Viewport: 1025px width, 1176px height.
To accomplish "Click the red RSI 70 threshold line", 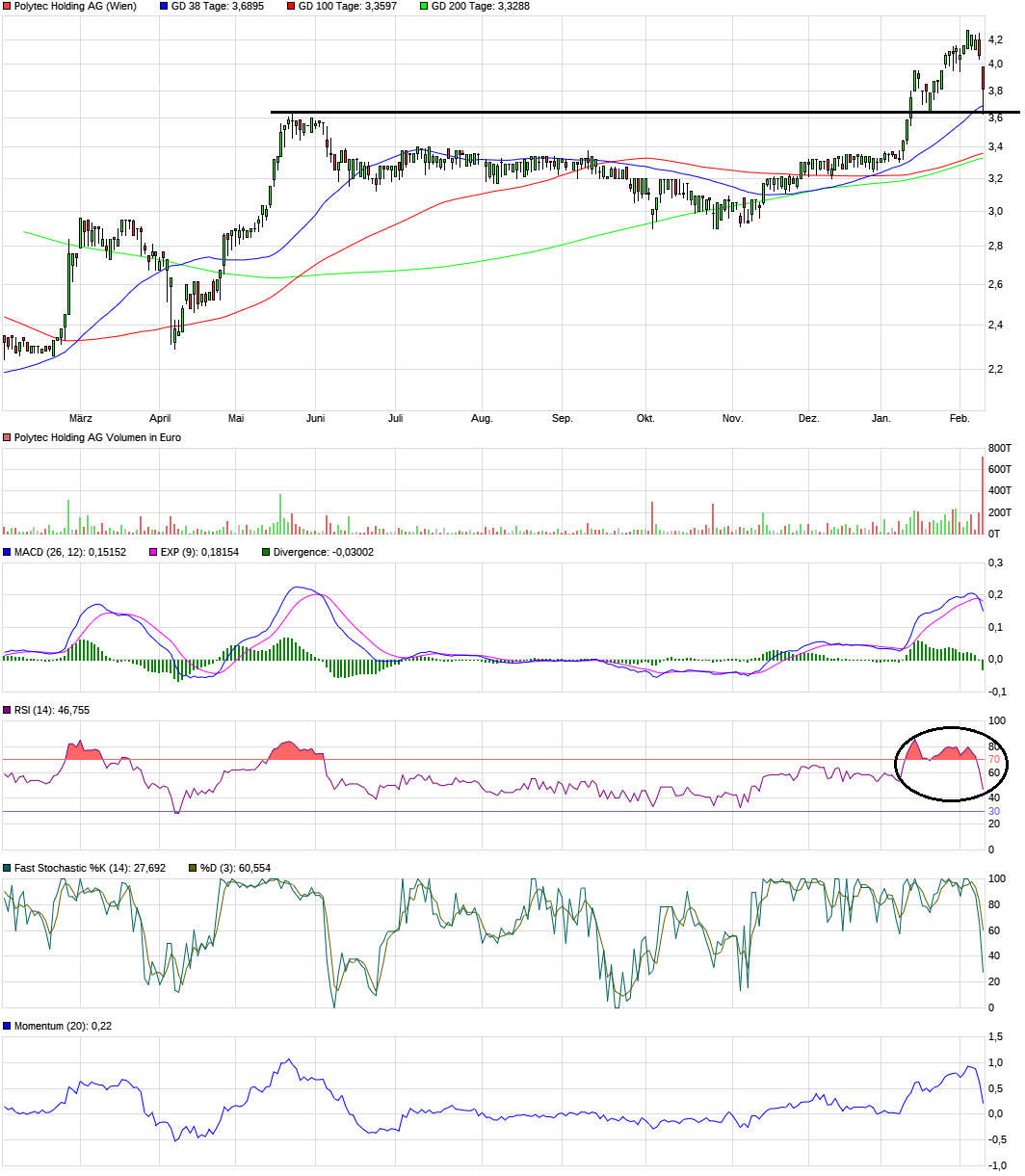I will click(482, 760).
